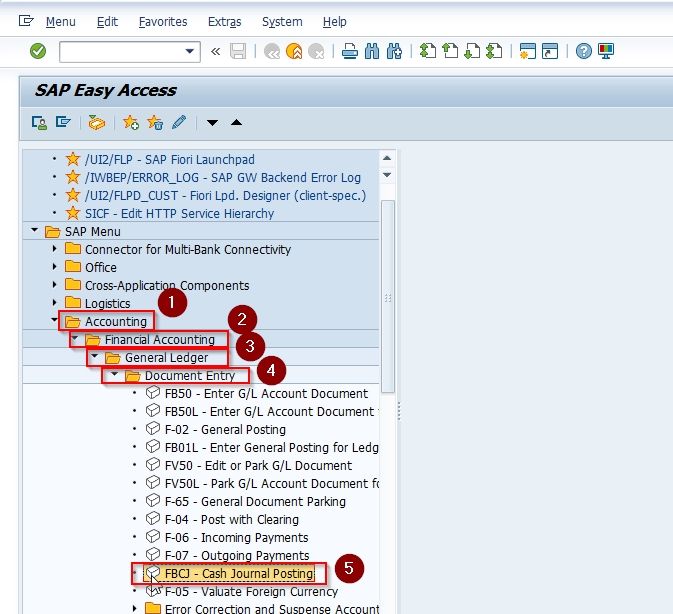Click the Change Favorites pencil icon

(x=179, y=122)
